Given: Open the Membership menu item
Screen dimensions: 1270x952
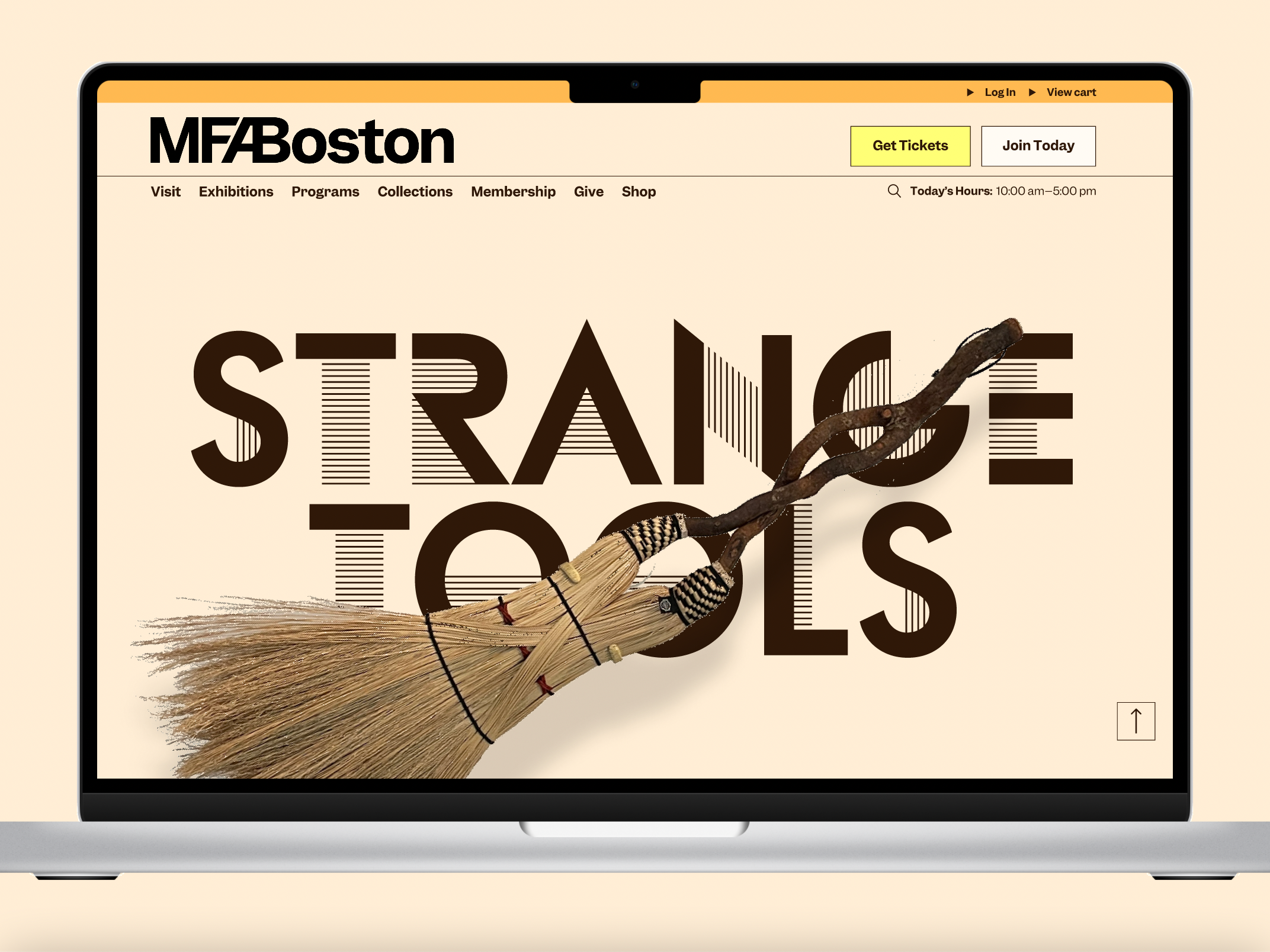Looking at the screenshot, I should (x=513, y=192).
